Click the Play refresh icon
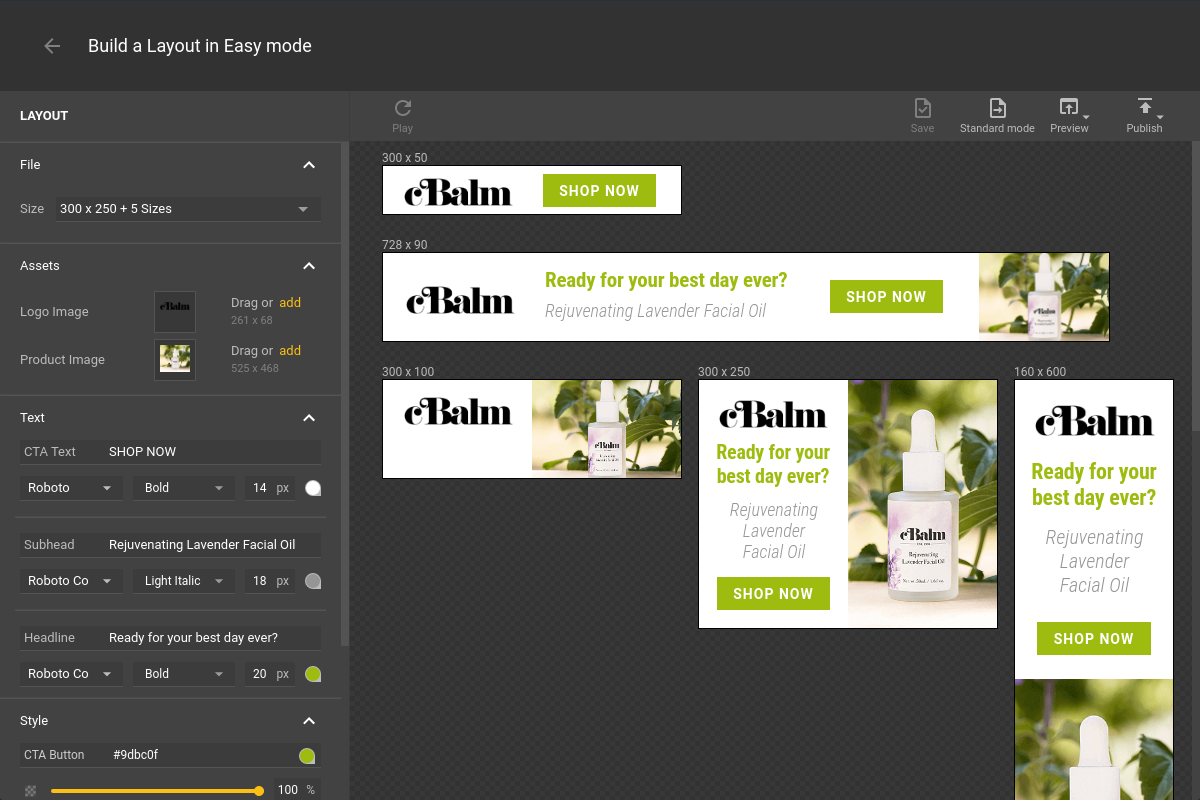The height and width of the screenshot is (800, 1200). [x=403, y=108]
